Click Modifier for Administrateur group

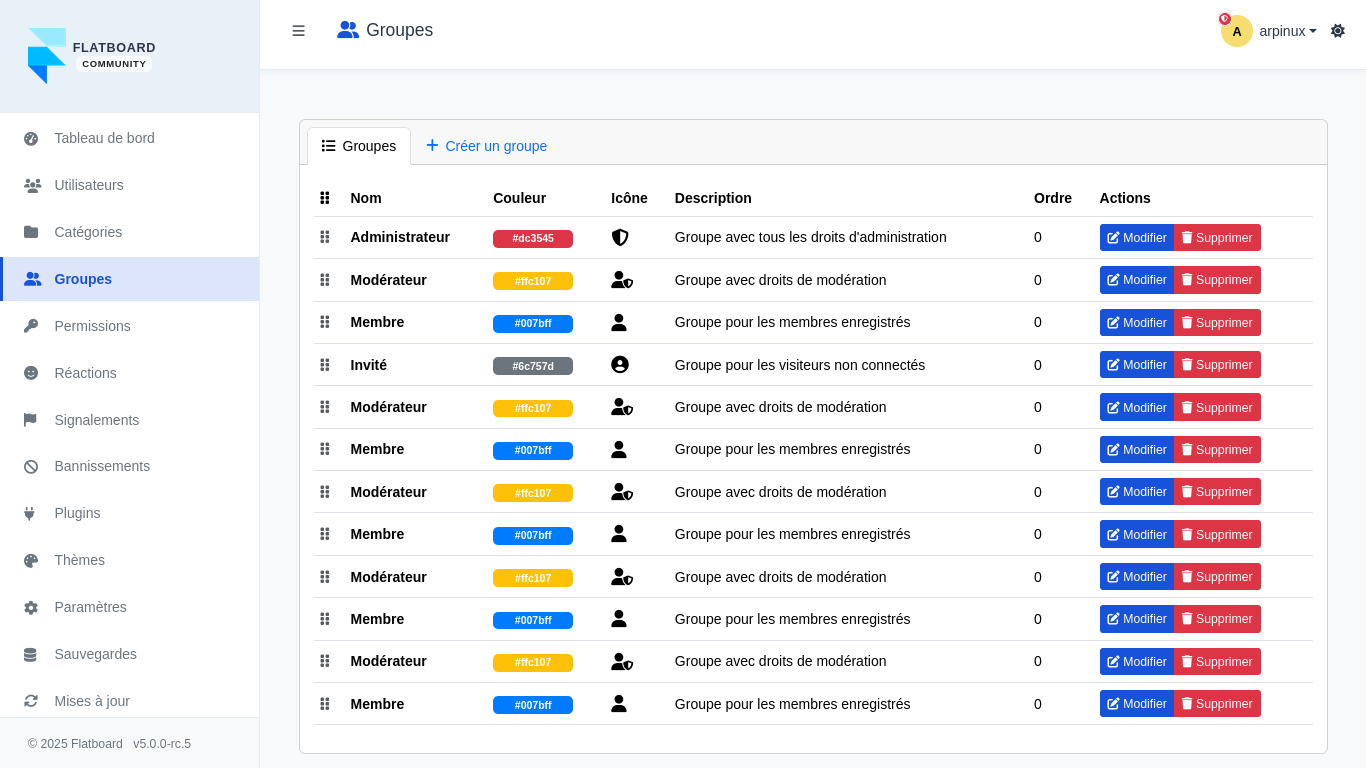click(x=1137, y=238)
